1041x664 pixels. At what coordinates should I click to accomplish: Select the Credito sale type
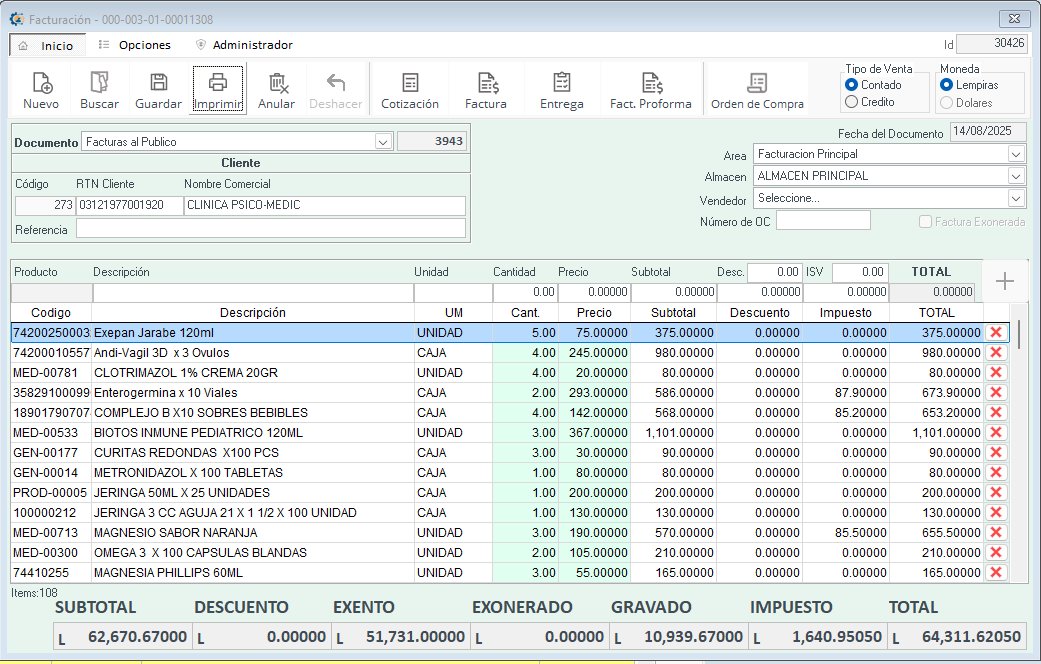click(852, 102)
